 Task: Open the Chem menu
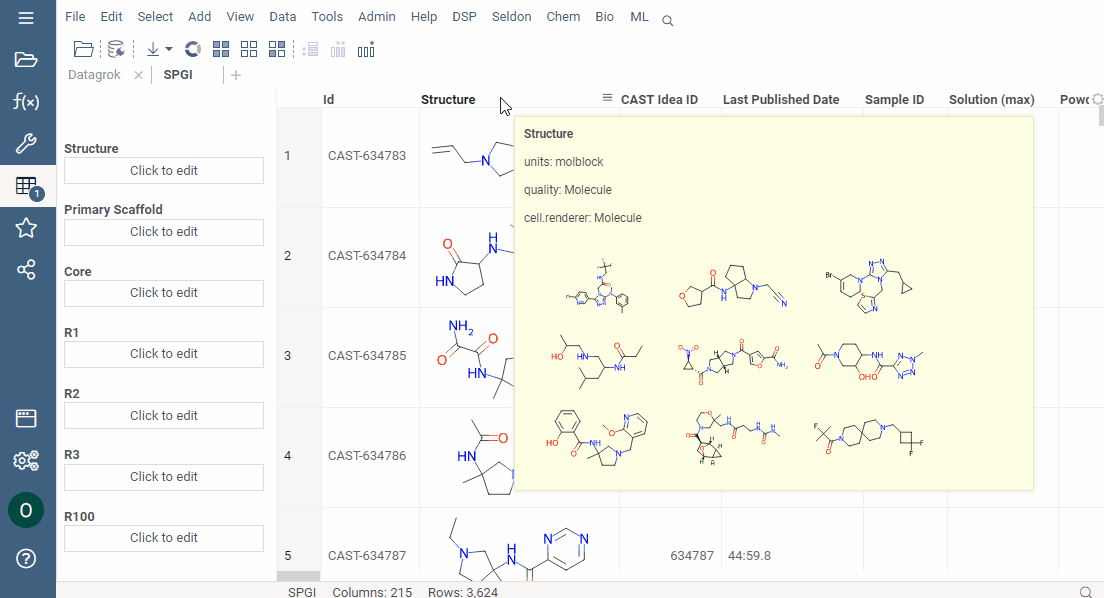click(x=563, y=16)
